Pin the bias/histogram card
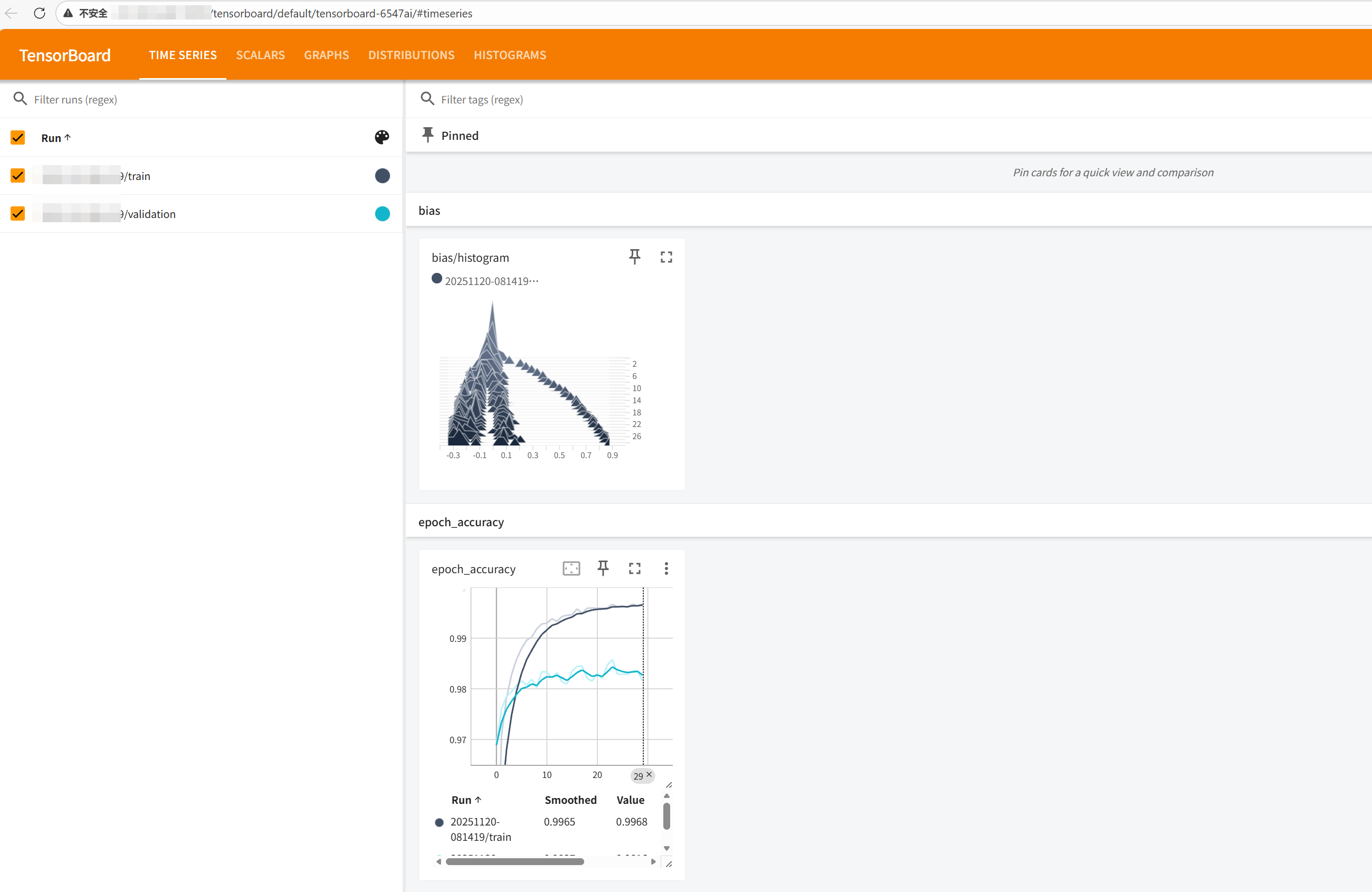The width and height of the screenshot is (1372, 892). pyautogui.click(x=634, y=257)
